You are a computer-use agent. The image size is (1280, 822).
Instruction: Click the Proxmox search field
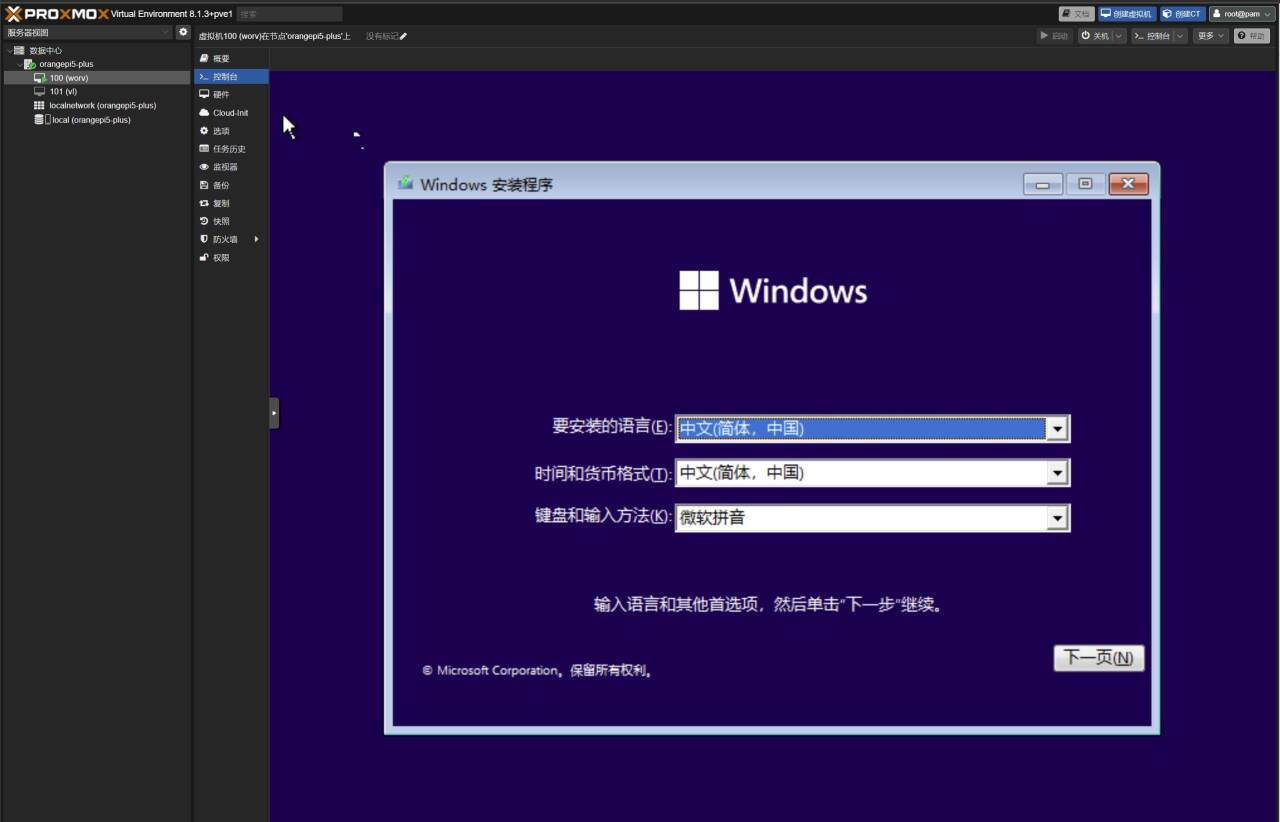pos(290,14)
